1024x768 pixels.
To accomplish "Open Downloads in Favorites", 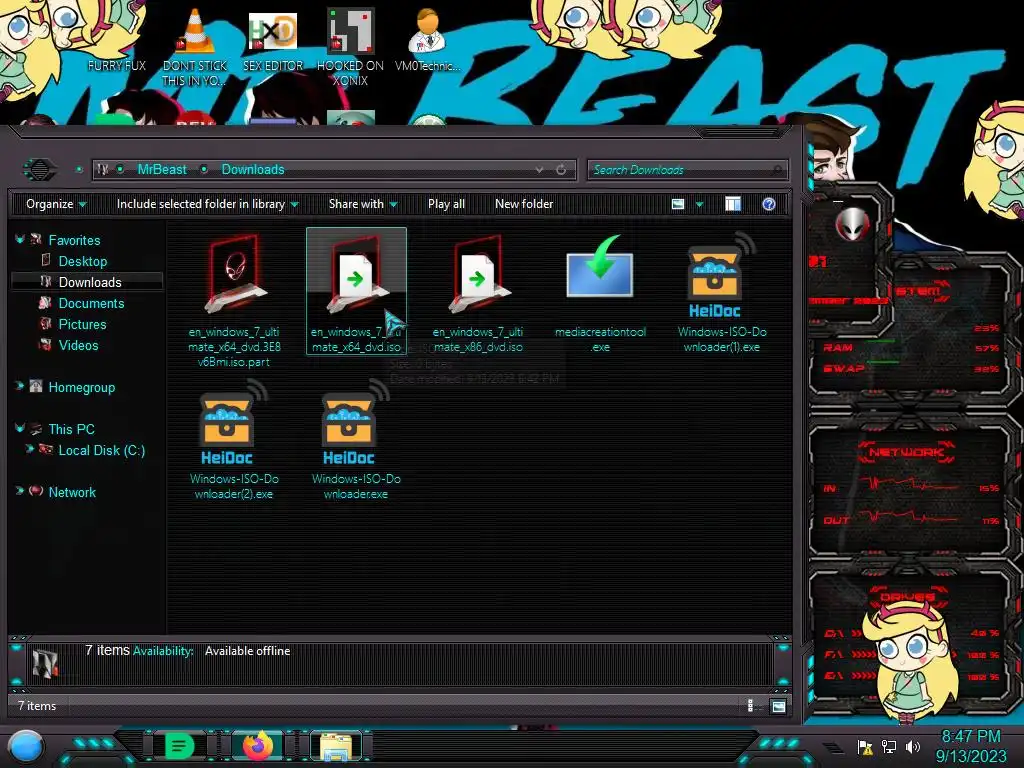I will (x=90, y=282).
